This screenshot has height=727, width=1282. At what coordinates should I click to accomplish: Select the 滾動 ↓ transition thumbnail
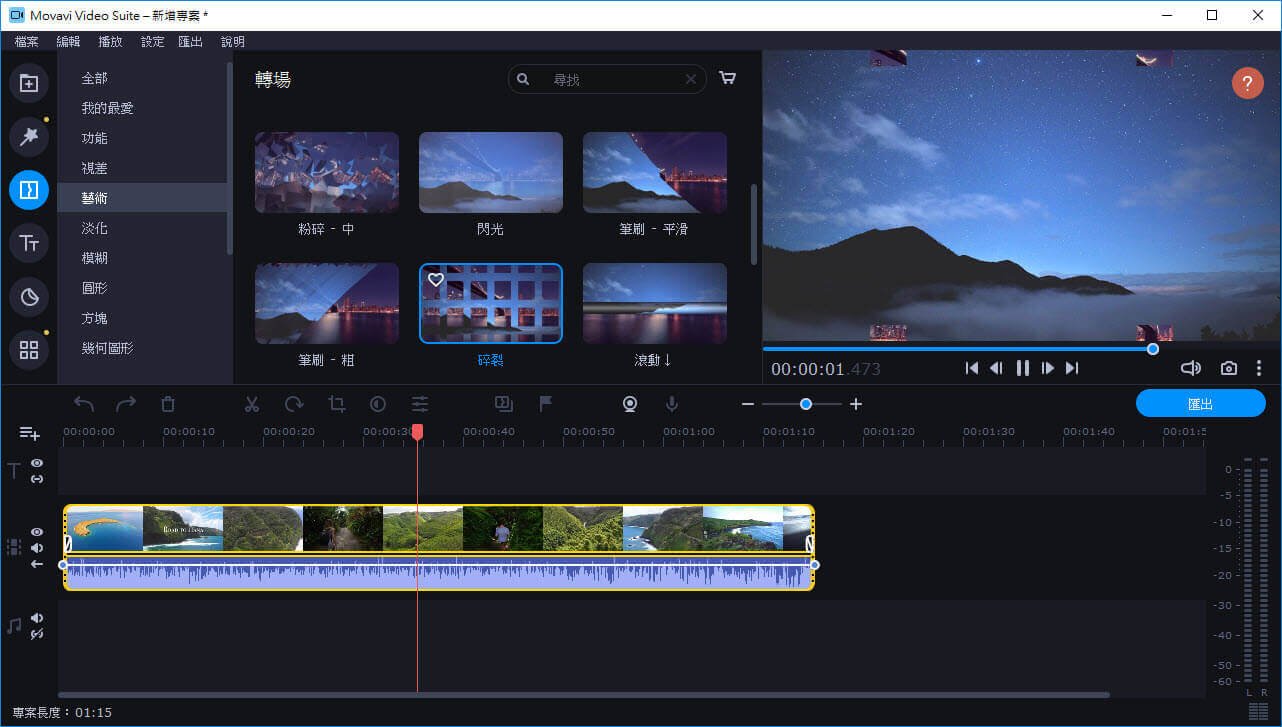[655, 303]
